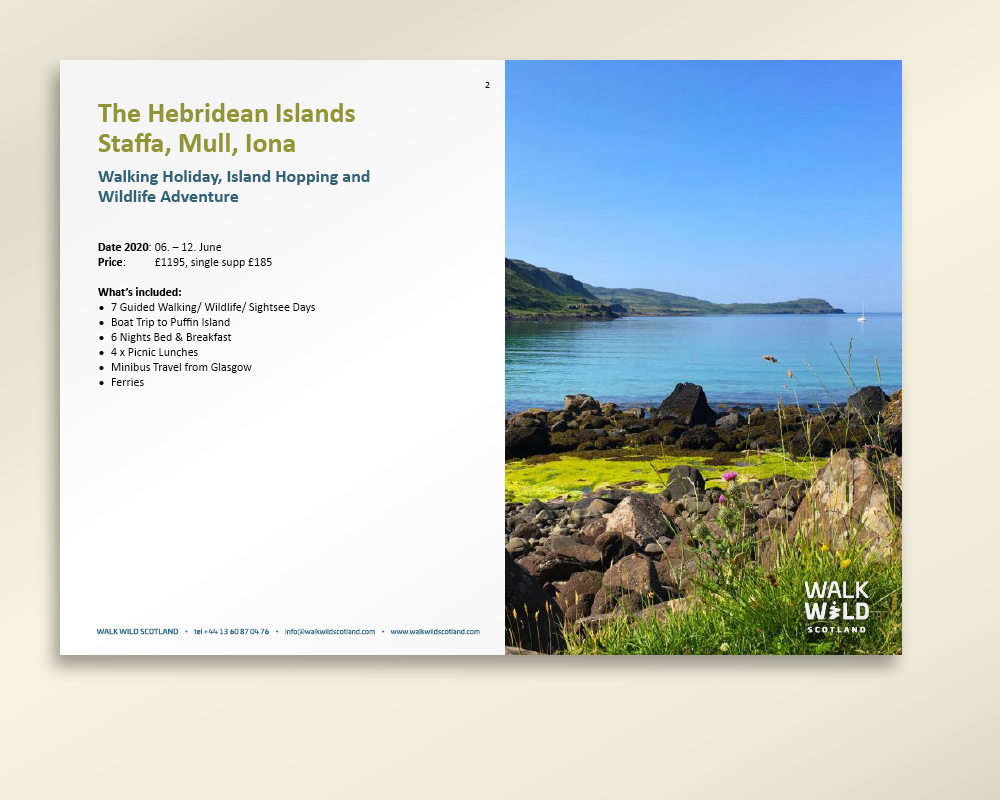Screen dimensions: 1000x800
Task: Select the "Minibus Travel from Glasgow" bullet
Action: coord(181,367)
